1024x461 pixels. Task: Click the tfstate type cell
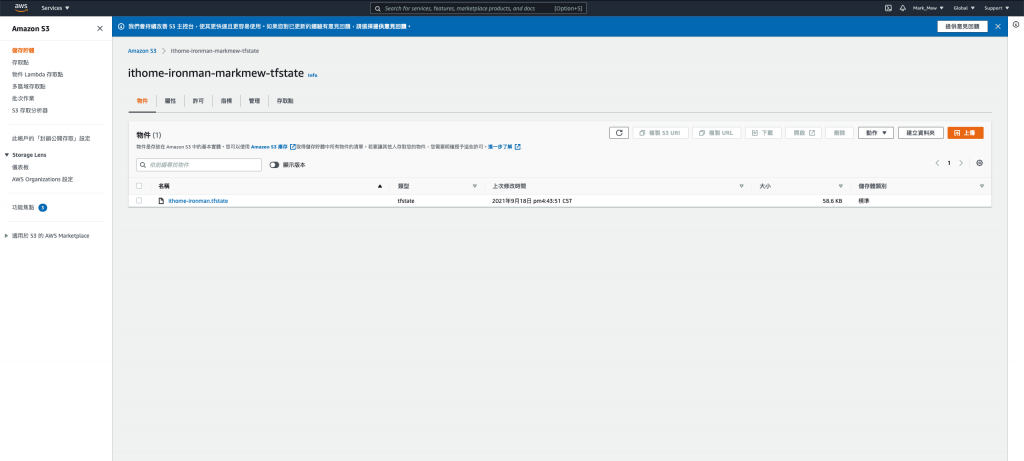[406, 200]
